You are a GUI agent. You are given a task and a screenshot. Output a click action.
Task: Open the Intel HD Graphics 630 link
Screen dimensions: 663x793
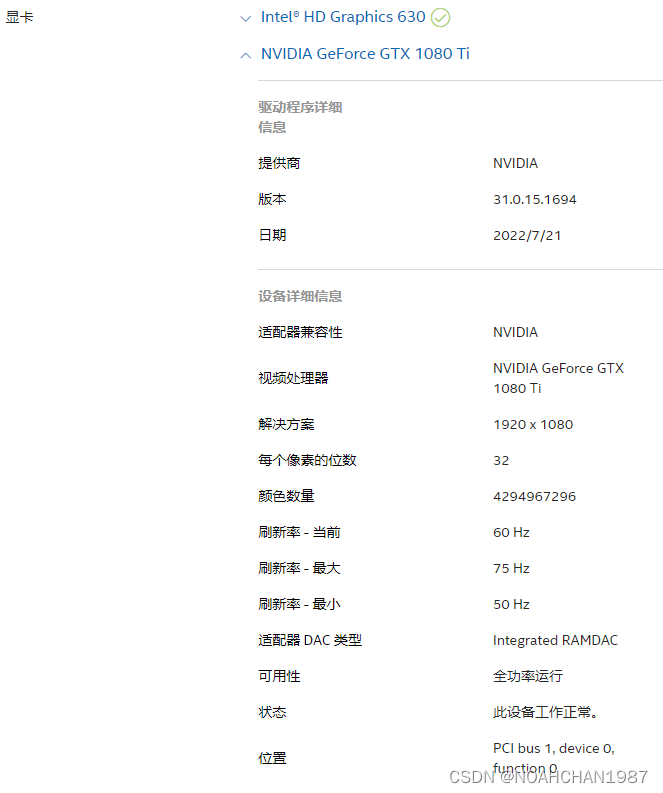pyautogui.click(x=343, y=17)
